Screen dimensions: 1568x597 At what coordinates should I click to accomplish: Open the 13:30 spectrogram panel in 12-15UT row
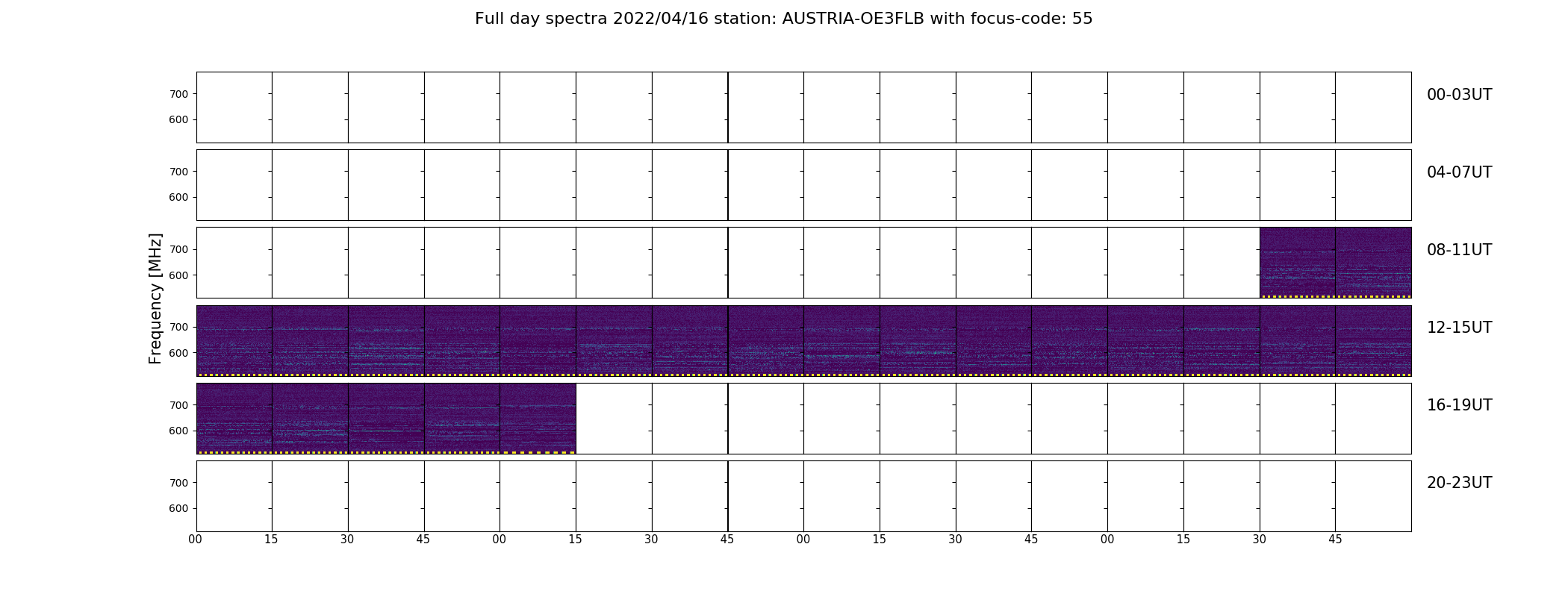pos(690,340)
